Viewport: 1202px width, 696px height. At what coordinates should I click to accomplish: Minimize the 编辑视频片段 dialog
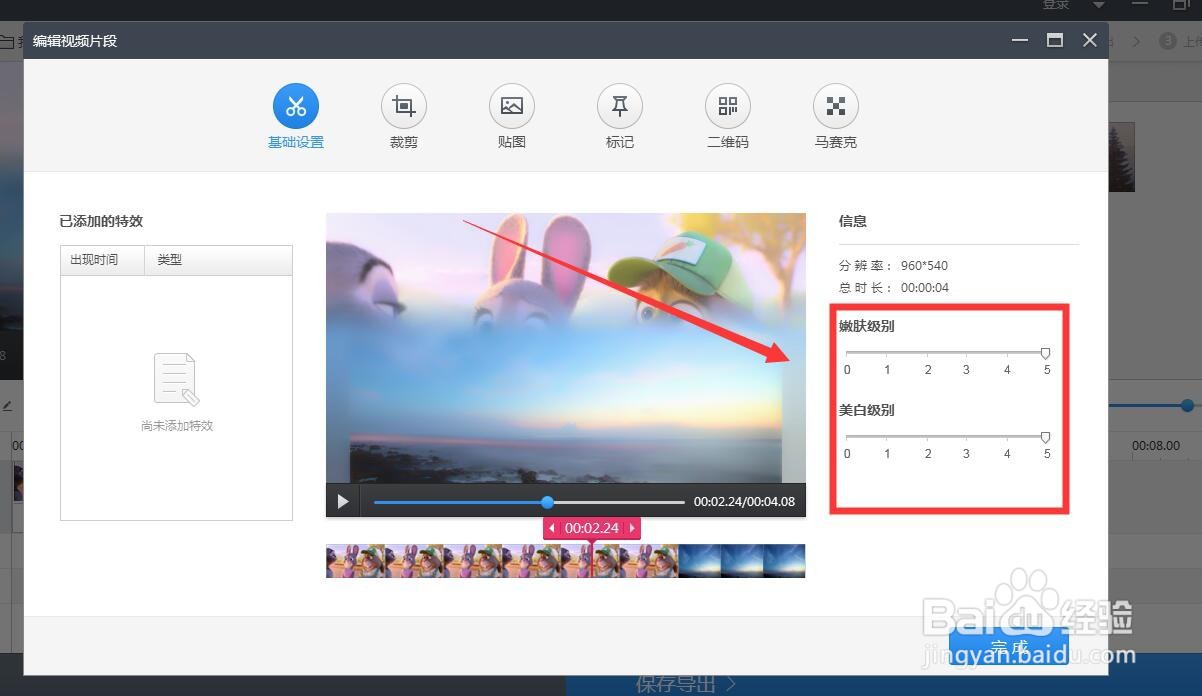click(x=1020, y=40)
